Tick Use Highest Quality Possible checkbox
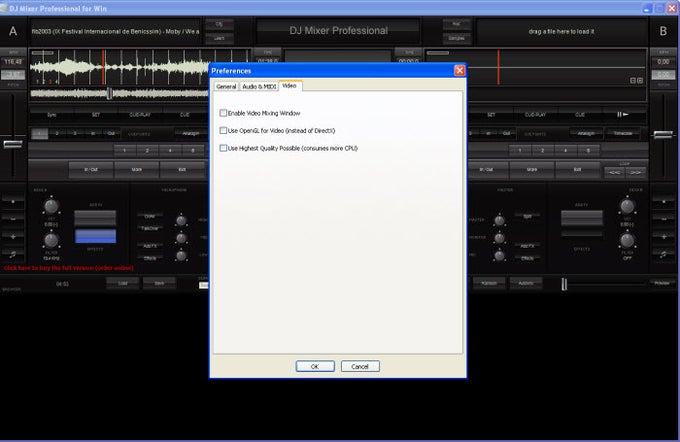Screen dimensions: 680x442 pyautogui.click(x=223, y=148)
